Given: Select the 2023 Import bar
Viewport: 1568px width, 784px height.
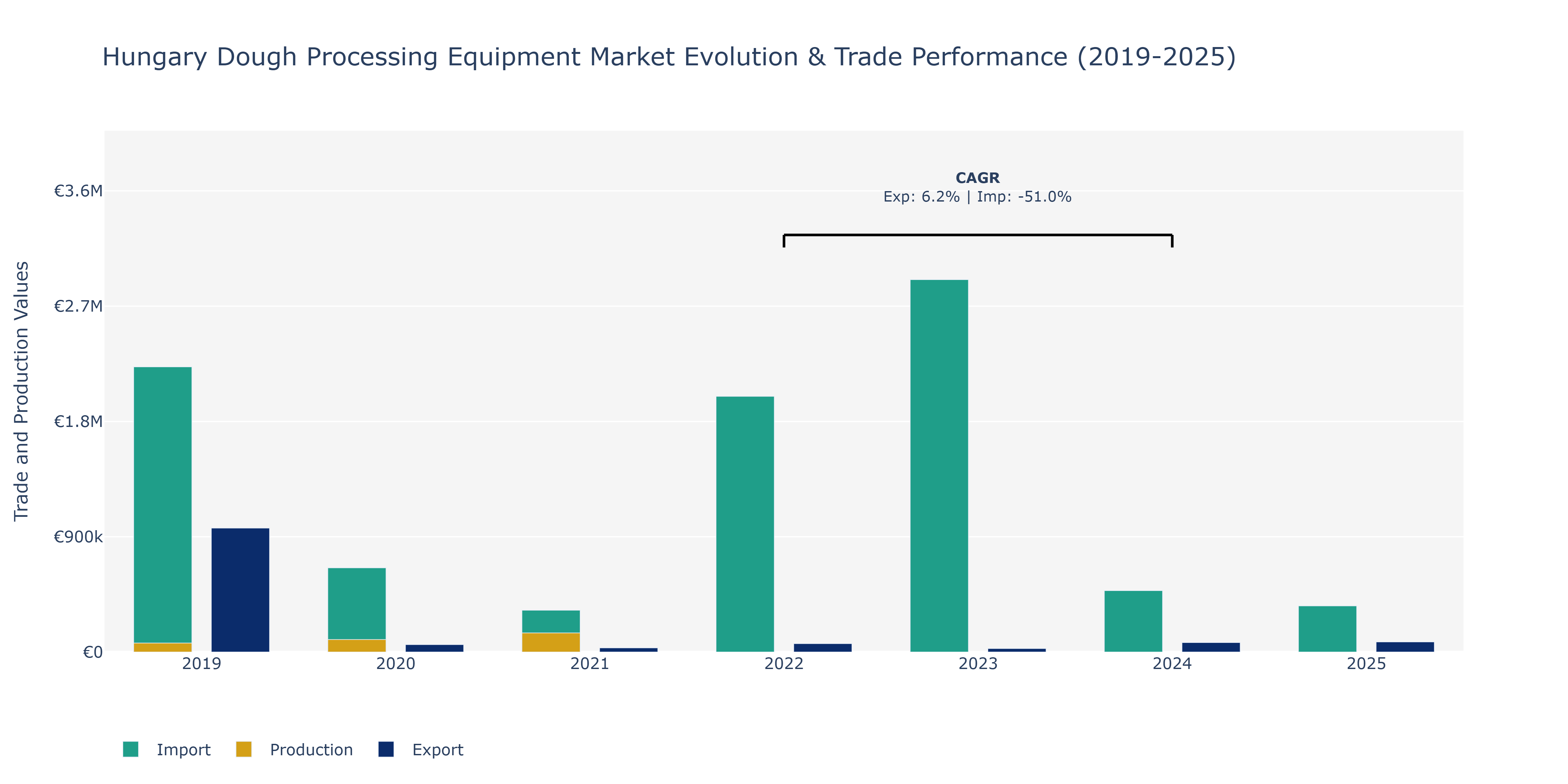Looking at the screenshot, I should coord(939,465).
